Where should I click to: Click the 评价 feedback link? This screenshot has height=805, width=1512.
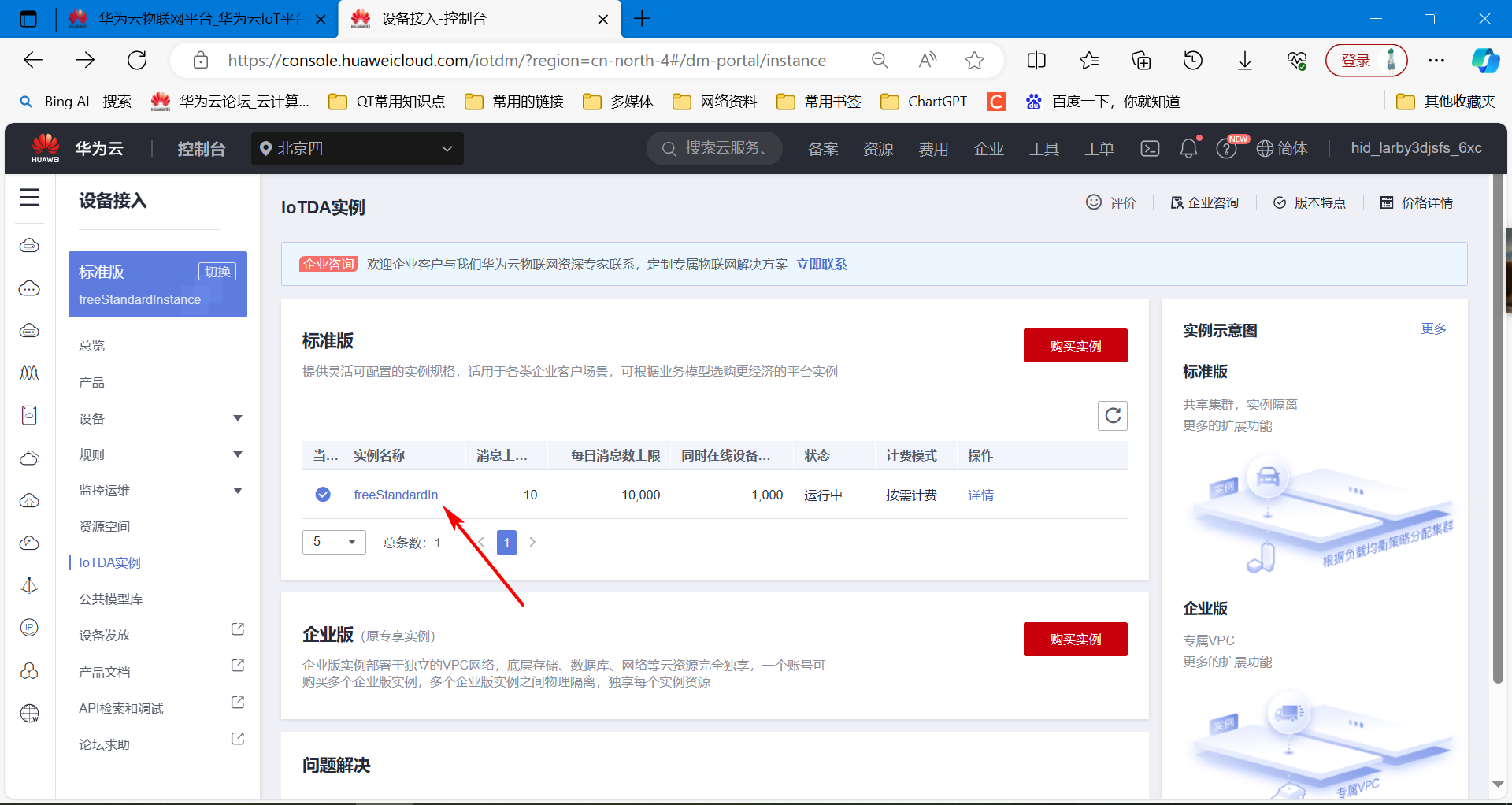(1111, 202)
